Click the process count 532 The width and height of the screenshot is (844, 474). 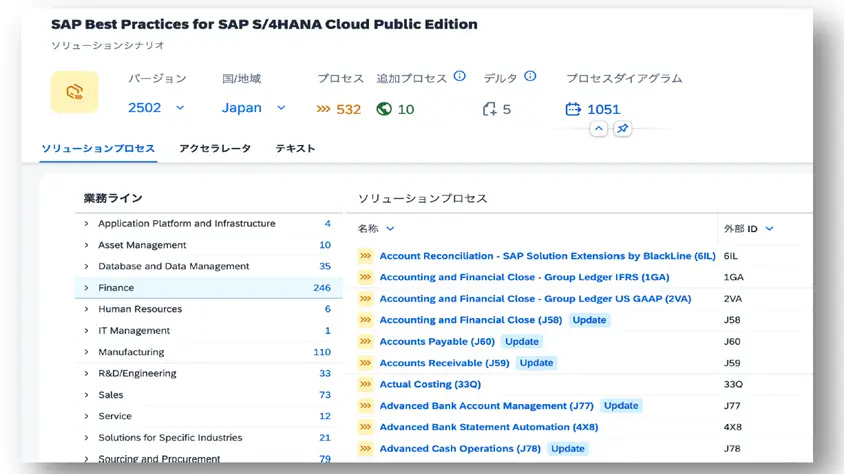pos(348,109)
